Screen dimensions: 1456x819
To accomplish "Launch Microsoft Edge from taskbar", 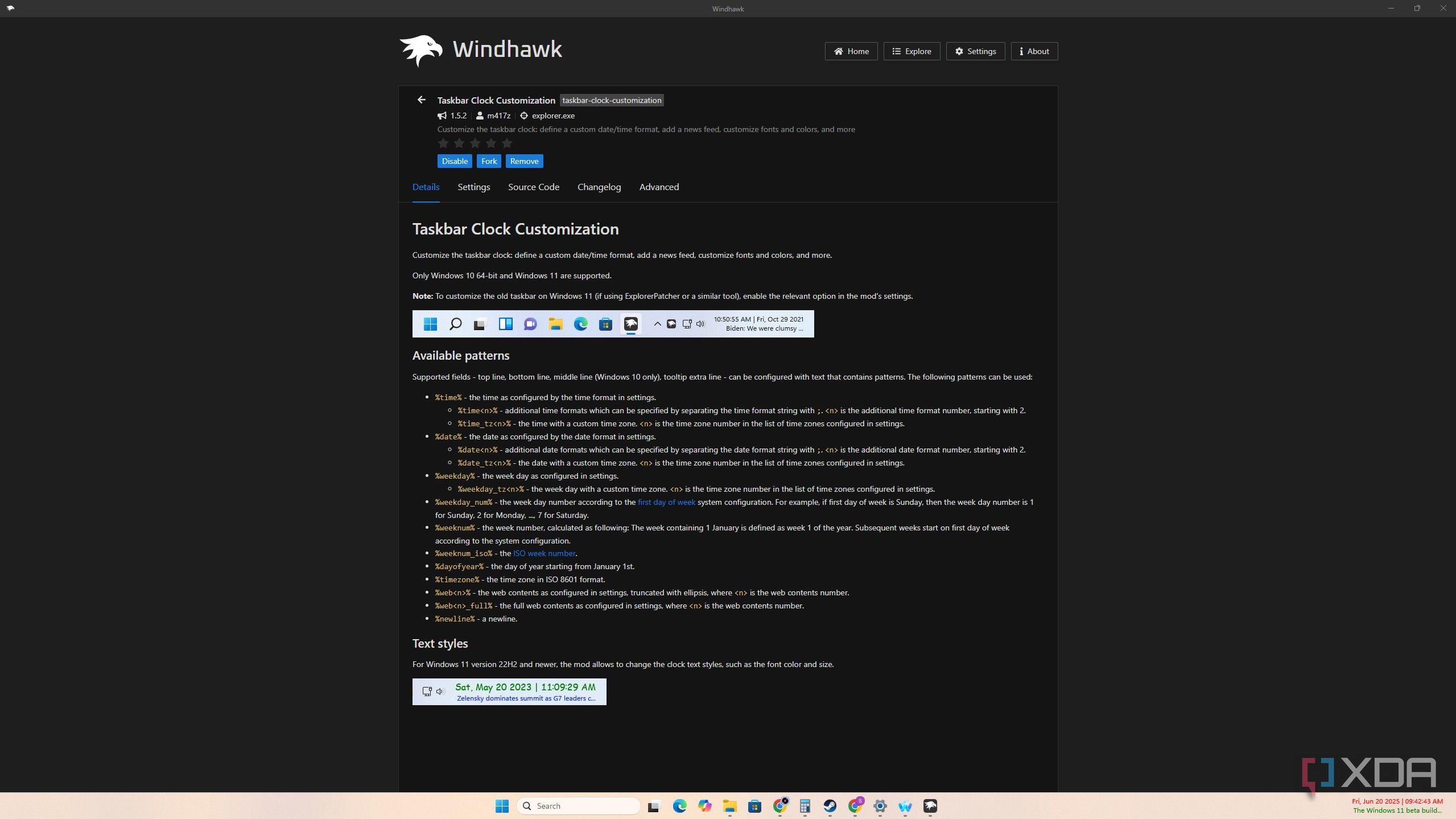I will (x=679, y=806).
